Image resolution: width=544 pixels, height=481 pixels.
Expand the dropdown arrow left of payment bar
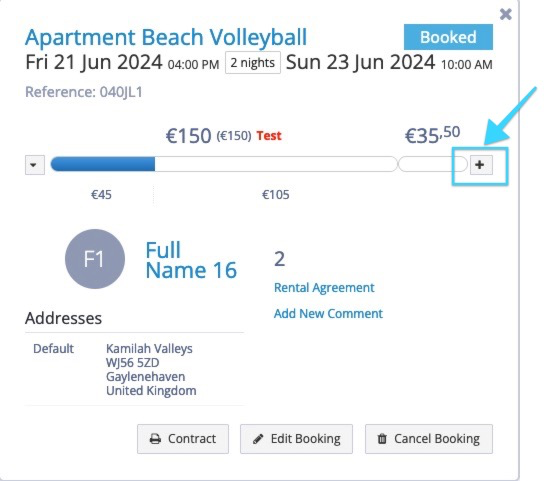tap(35, 165)
